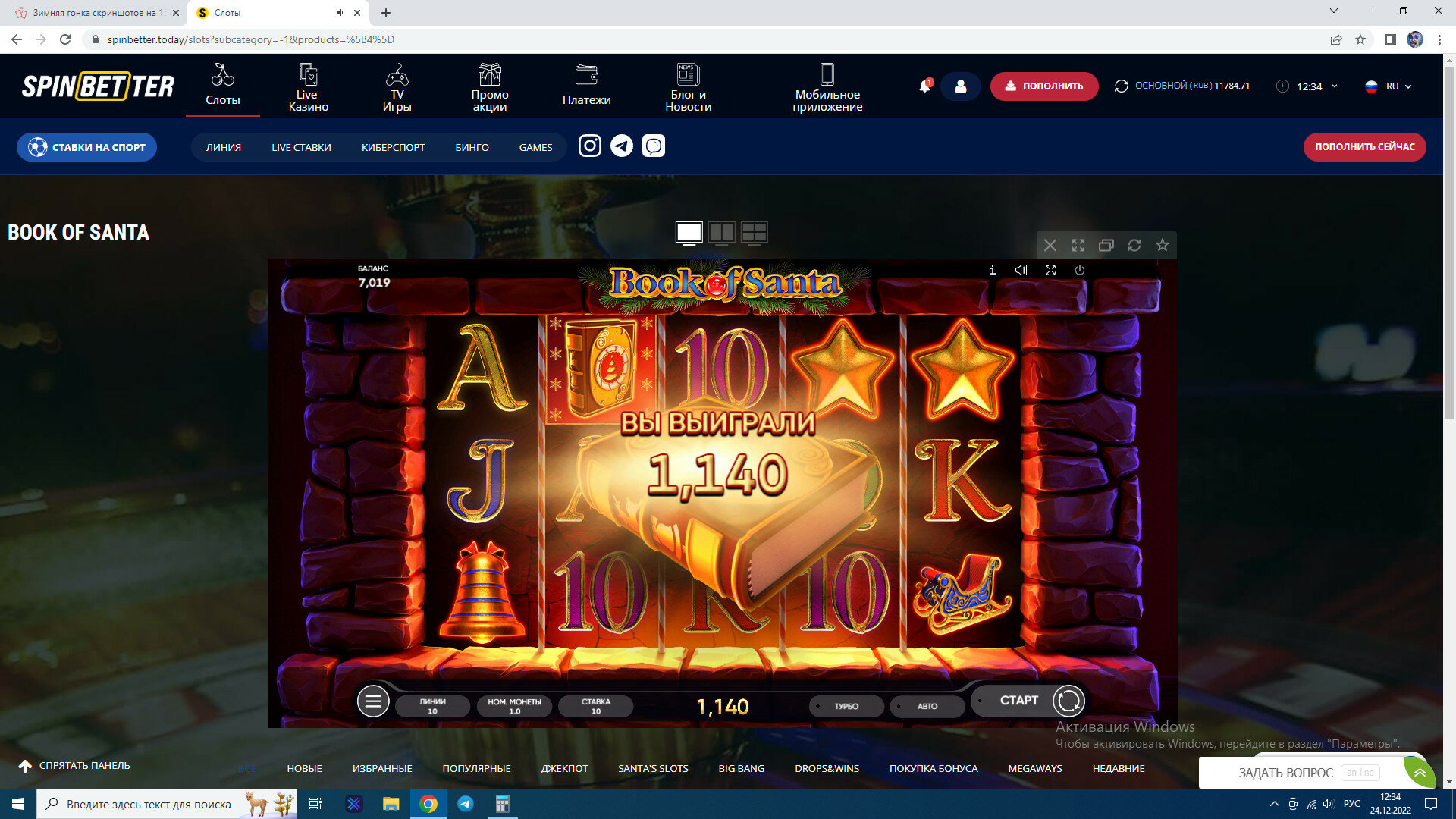Open the Live-Казино menu item
This screenshot has height=819, width=1456.
308,87
